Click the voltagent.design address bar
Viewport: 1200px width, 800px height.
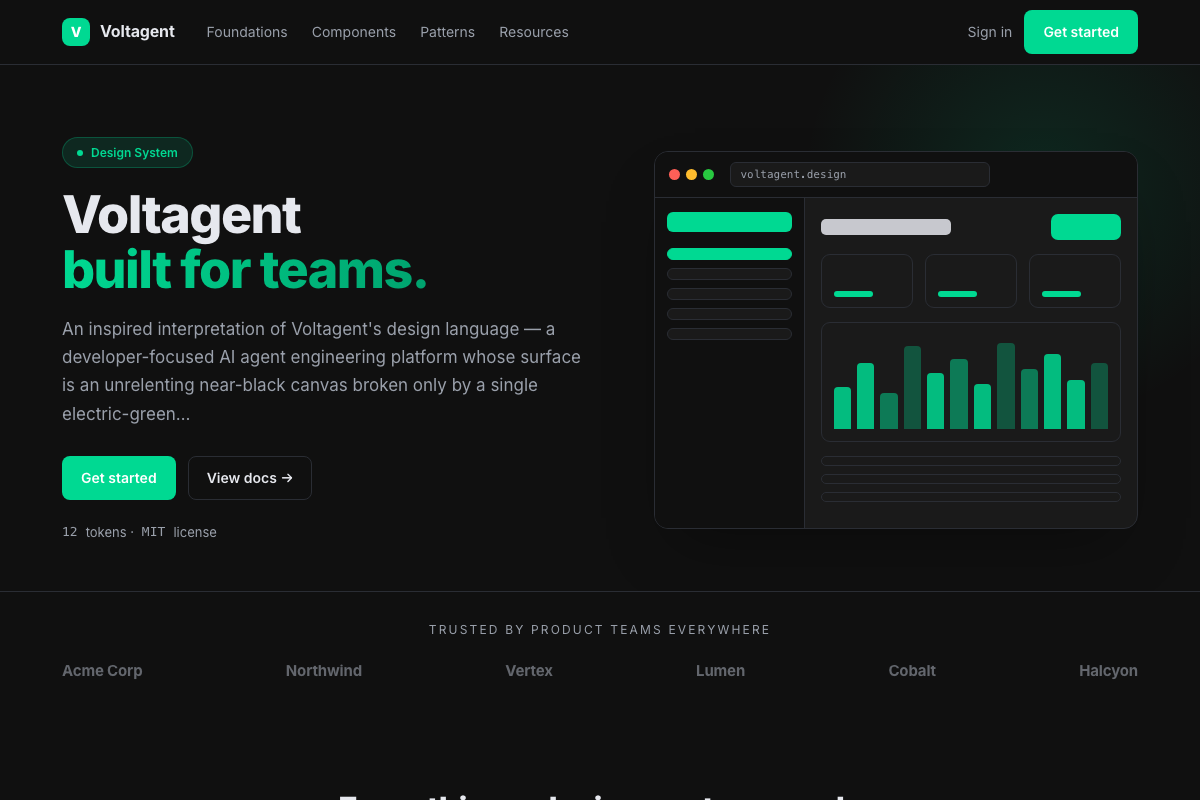(860, 175)
